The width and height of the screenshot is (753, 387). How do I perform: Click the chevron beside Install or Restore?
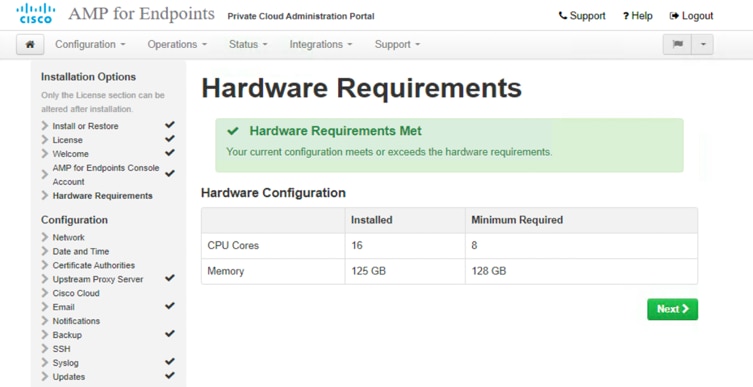[45, 126]
